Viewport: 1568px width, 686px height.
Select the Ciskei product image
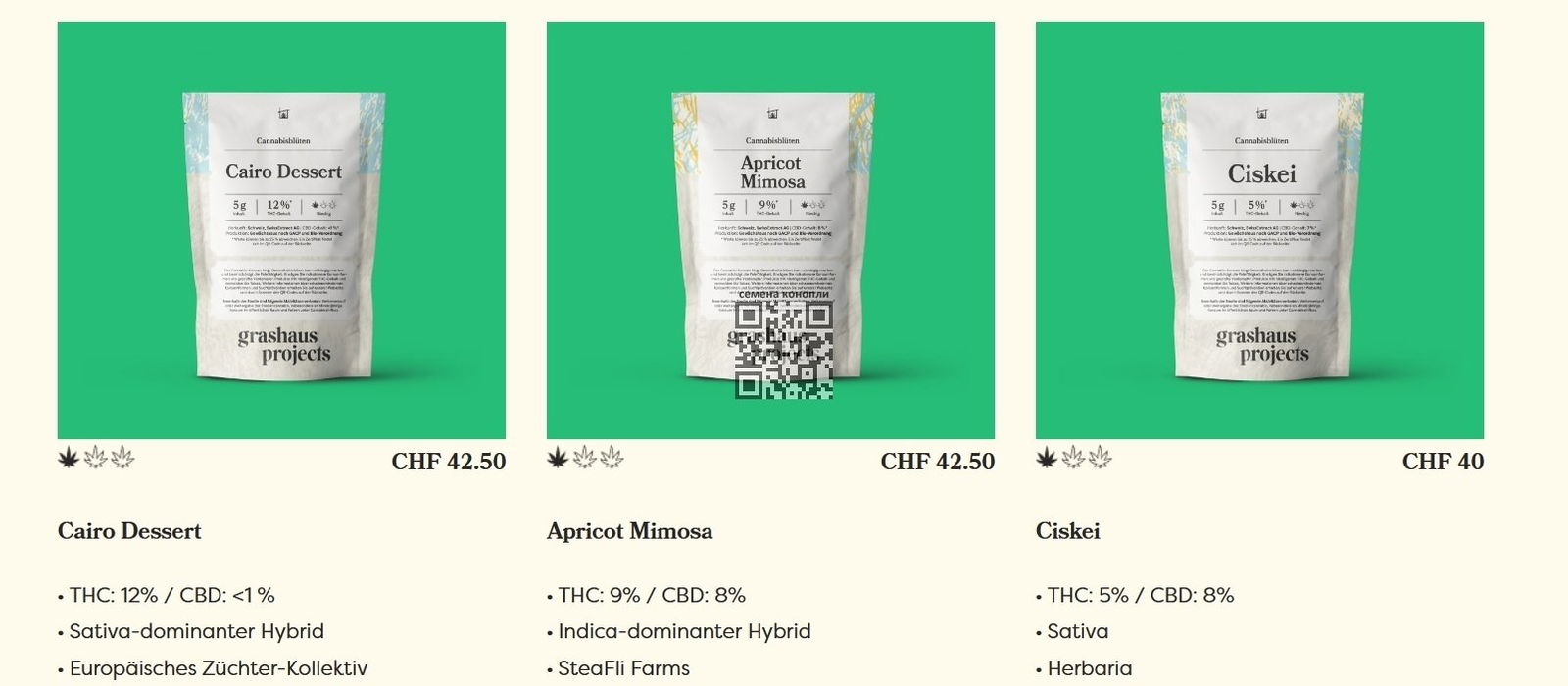(x=1259, y=230)
